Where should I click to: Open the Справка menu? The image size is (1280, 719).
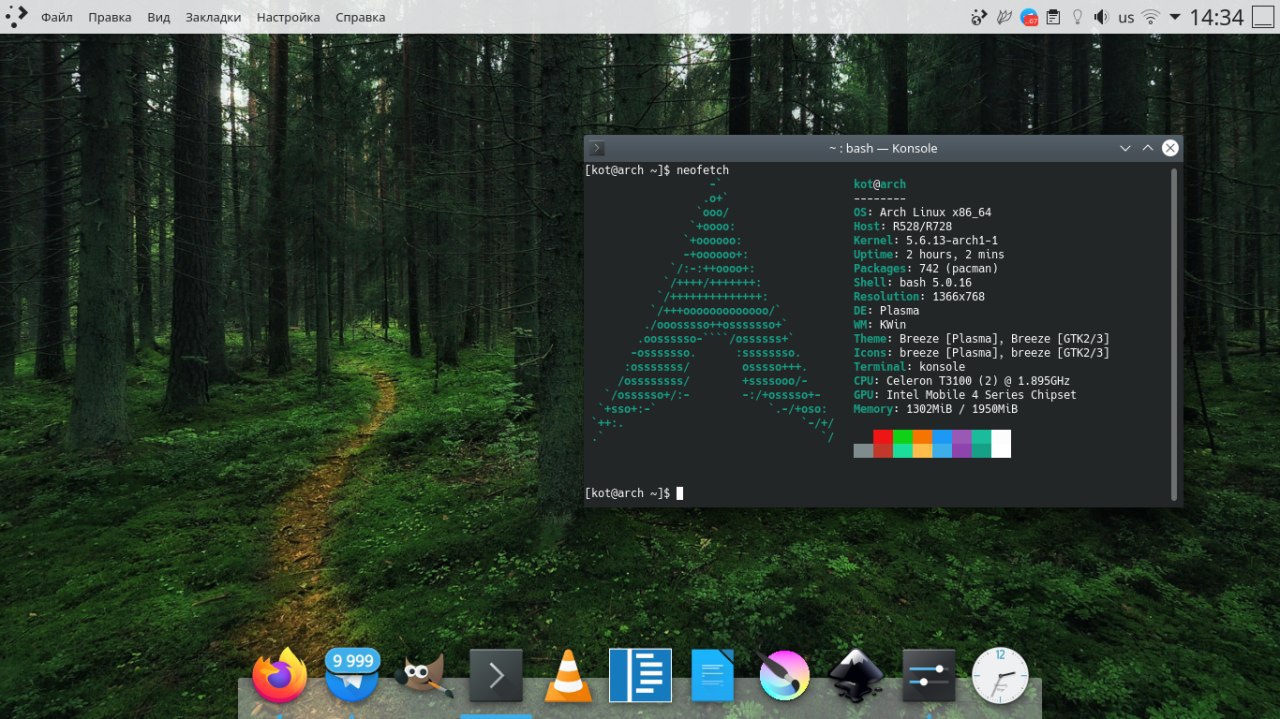click(360, 17)
